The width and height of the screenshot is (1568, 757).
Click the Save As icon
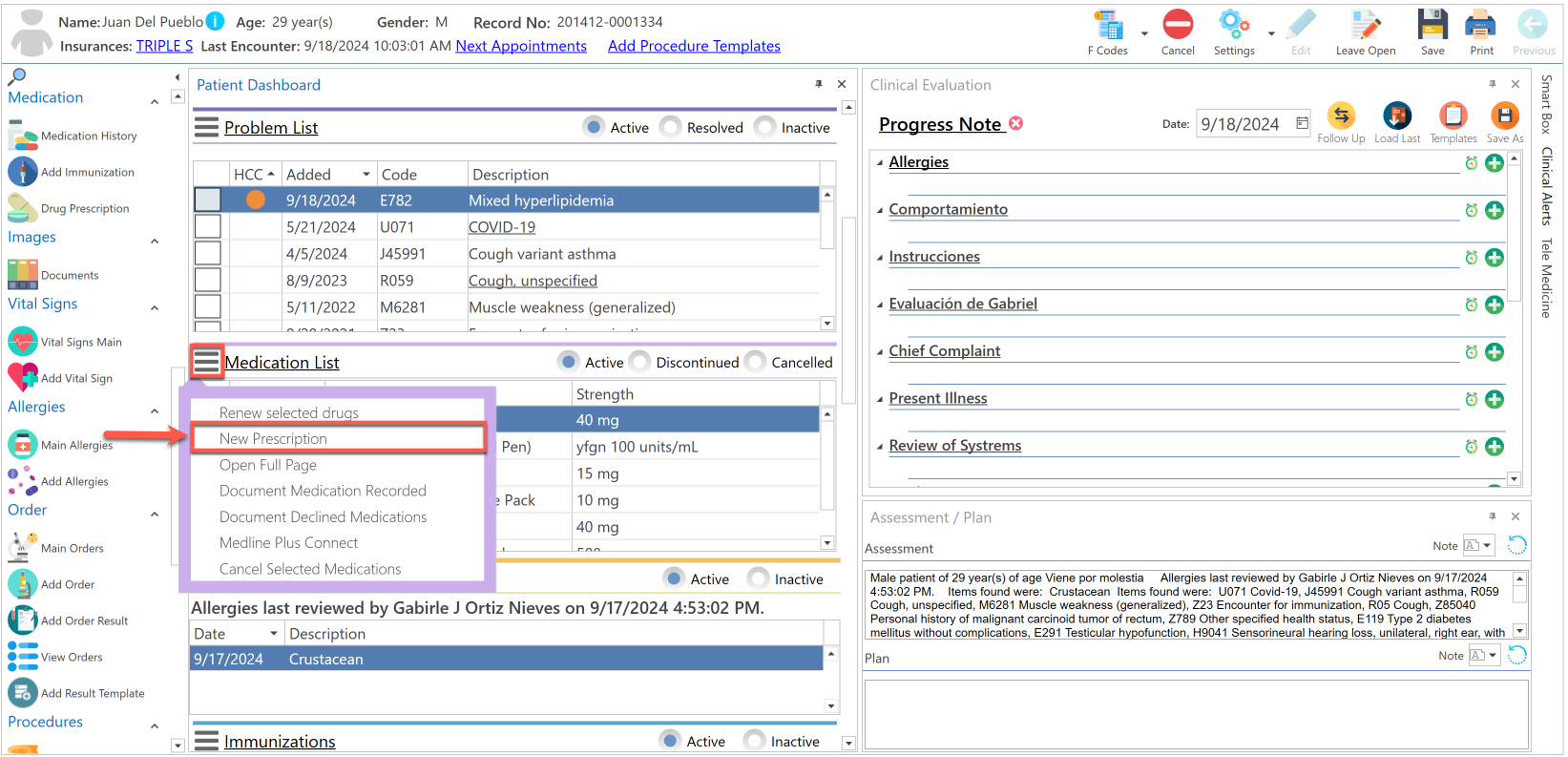[x=1505, y=116]
